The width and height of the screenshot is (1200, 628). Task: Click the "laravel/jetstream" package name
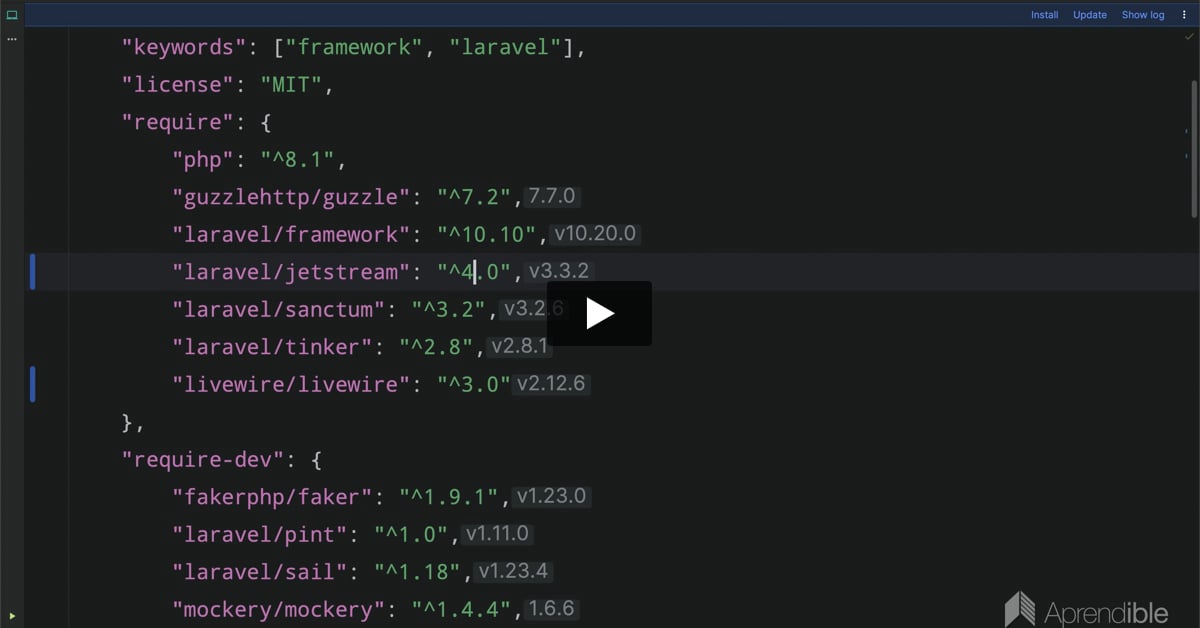coord(291,272)
